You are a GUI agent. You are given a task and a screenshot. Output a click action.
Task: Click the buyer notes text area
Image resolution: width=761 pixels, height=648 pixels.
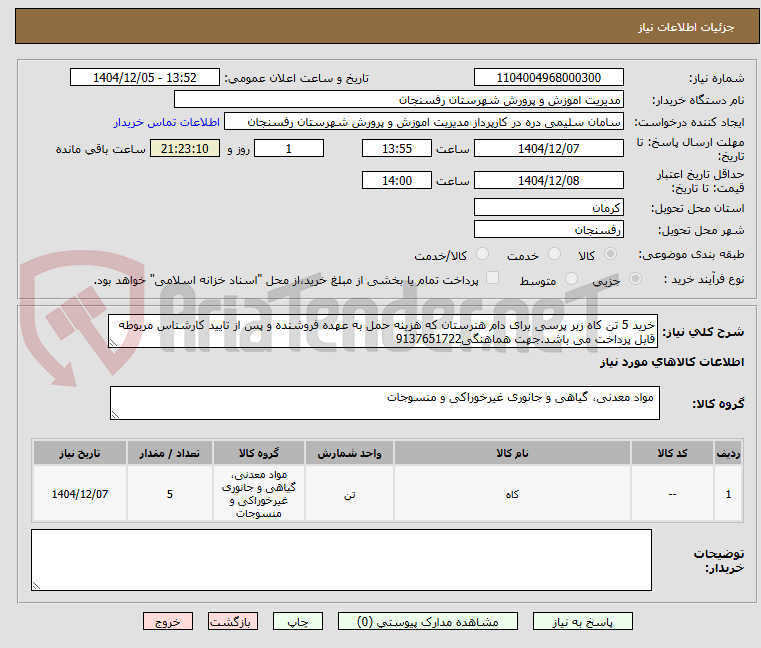(341, 560)
